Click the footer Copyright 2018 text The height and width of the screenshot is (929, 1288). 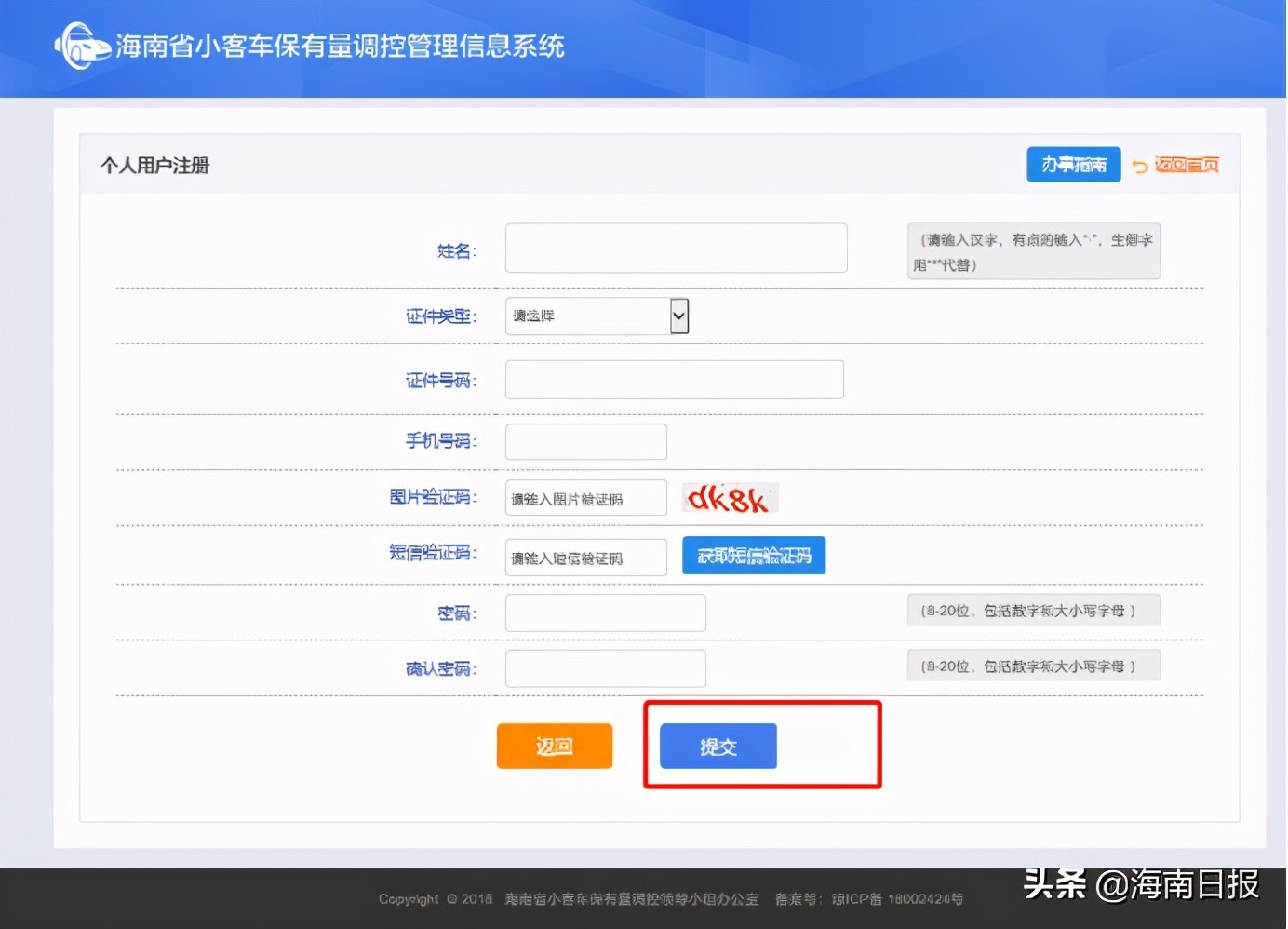coord(436,899)
